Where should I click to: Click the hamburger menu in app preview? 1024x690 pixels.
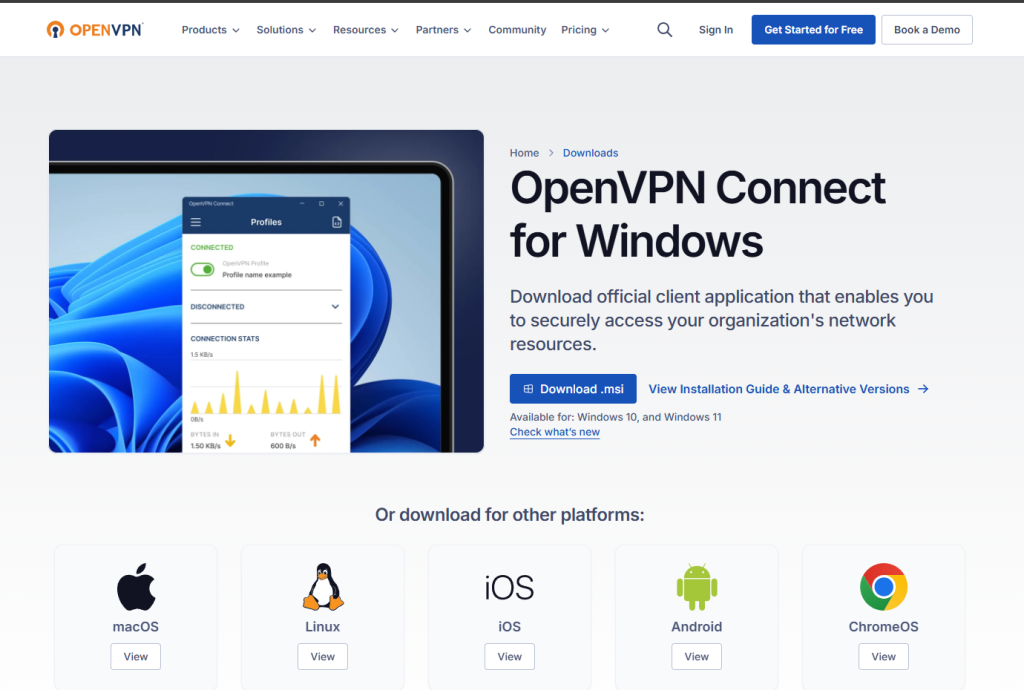click(x=196, y=222)
